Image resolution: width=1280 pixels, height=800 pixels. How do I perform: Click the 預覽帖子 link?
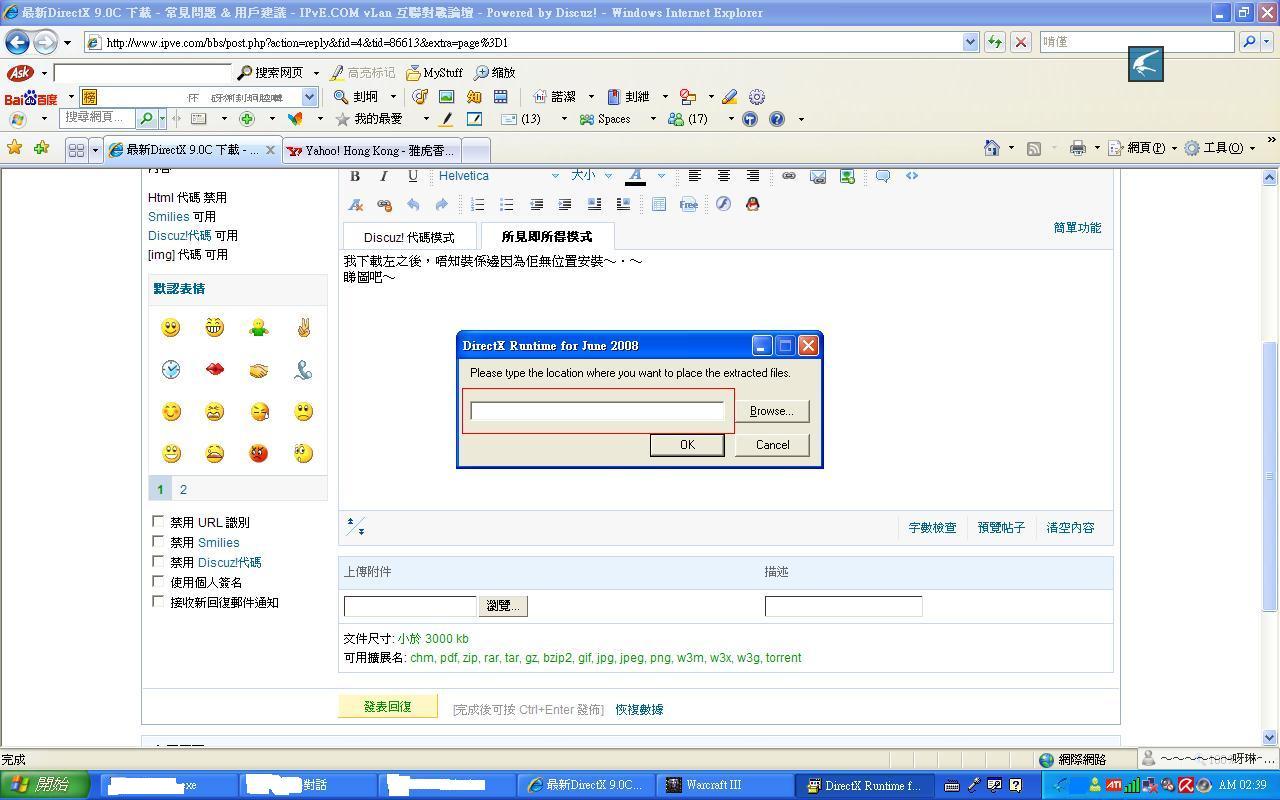point(1001,528)
